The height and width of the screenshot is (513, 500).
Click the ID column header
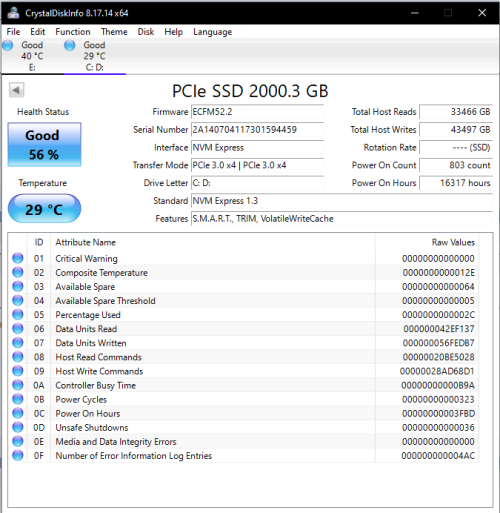tap(39, 242)
